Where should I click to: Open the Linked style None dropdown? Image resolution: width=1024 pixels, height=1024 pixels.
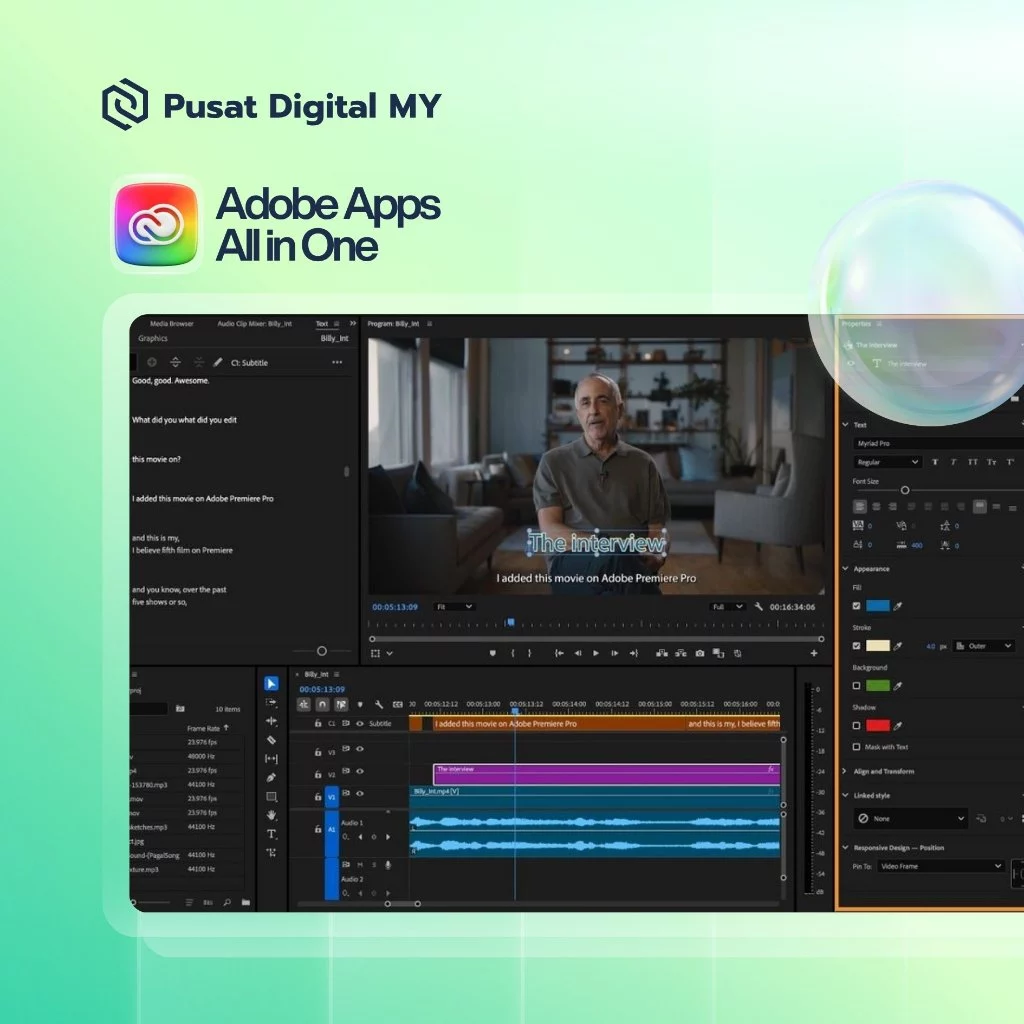tap(911, 818)
